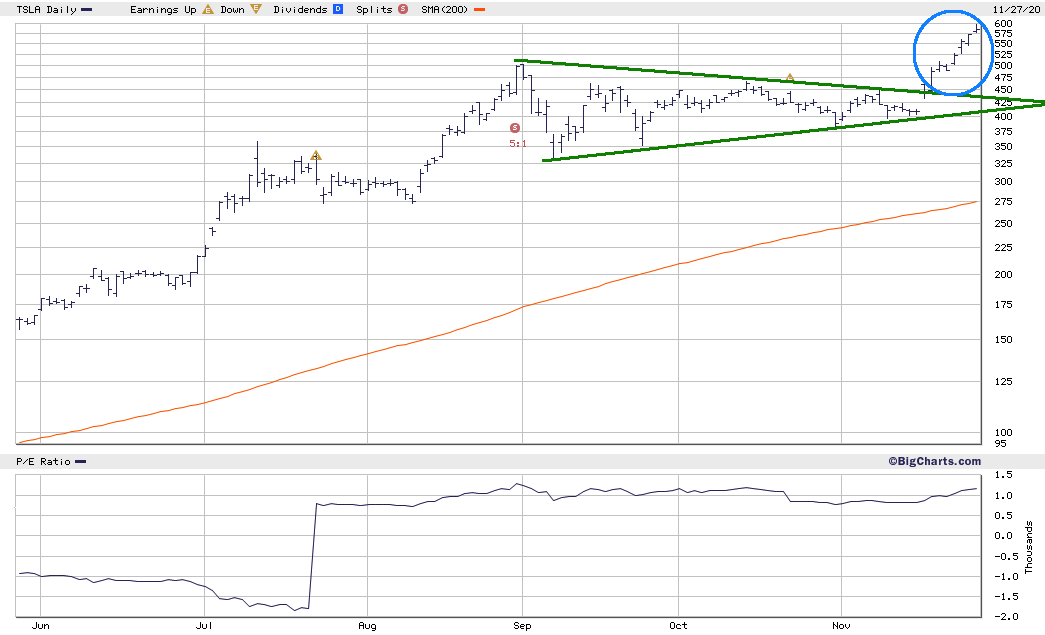Select the October earnings marker triangle on chart

790,77
